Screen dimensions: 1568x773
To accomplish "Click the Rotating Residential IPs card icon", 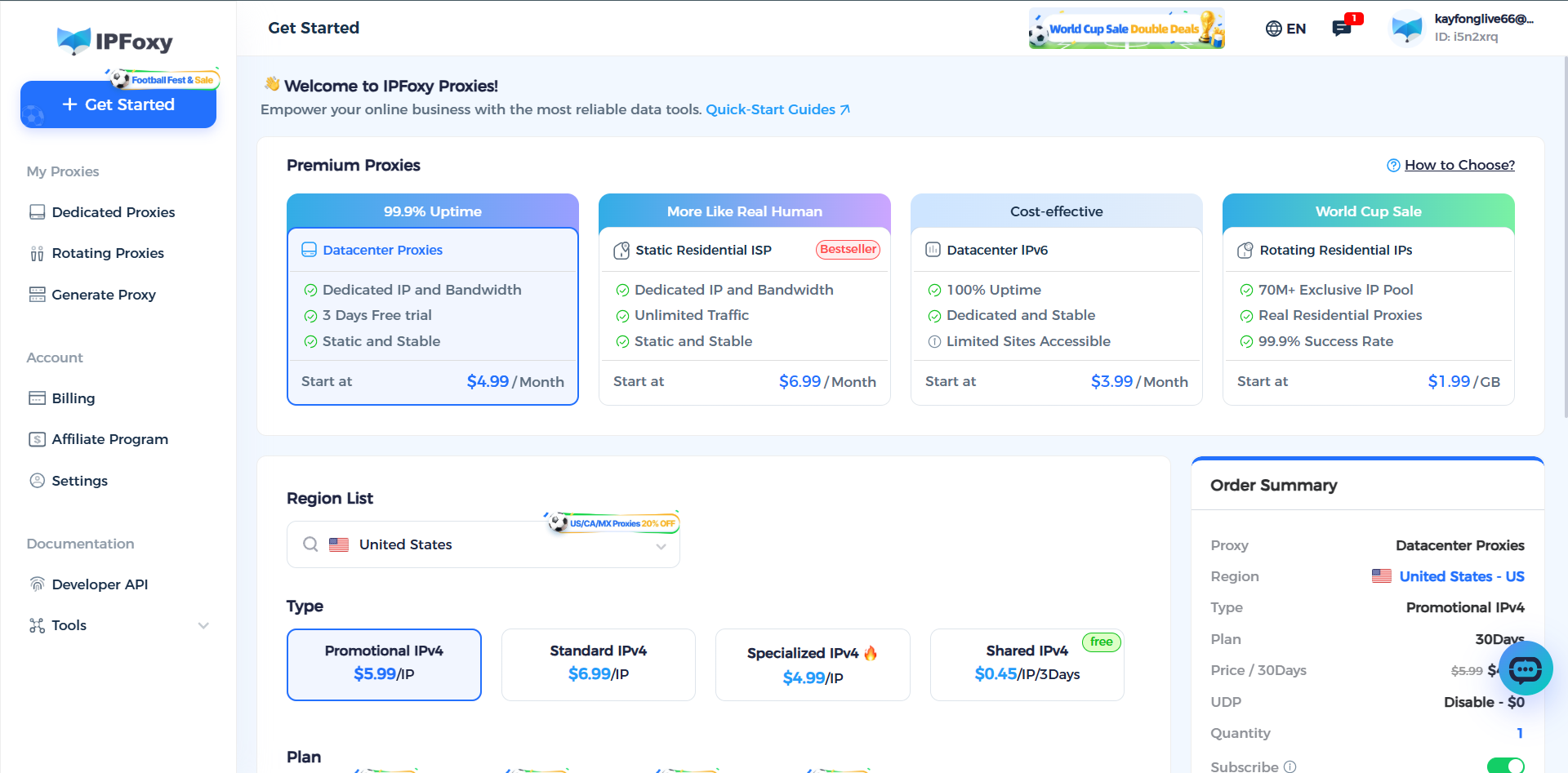I will click(1245, 250).
